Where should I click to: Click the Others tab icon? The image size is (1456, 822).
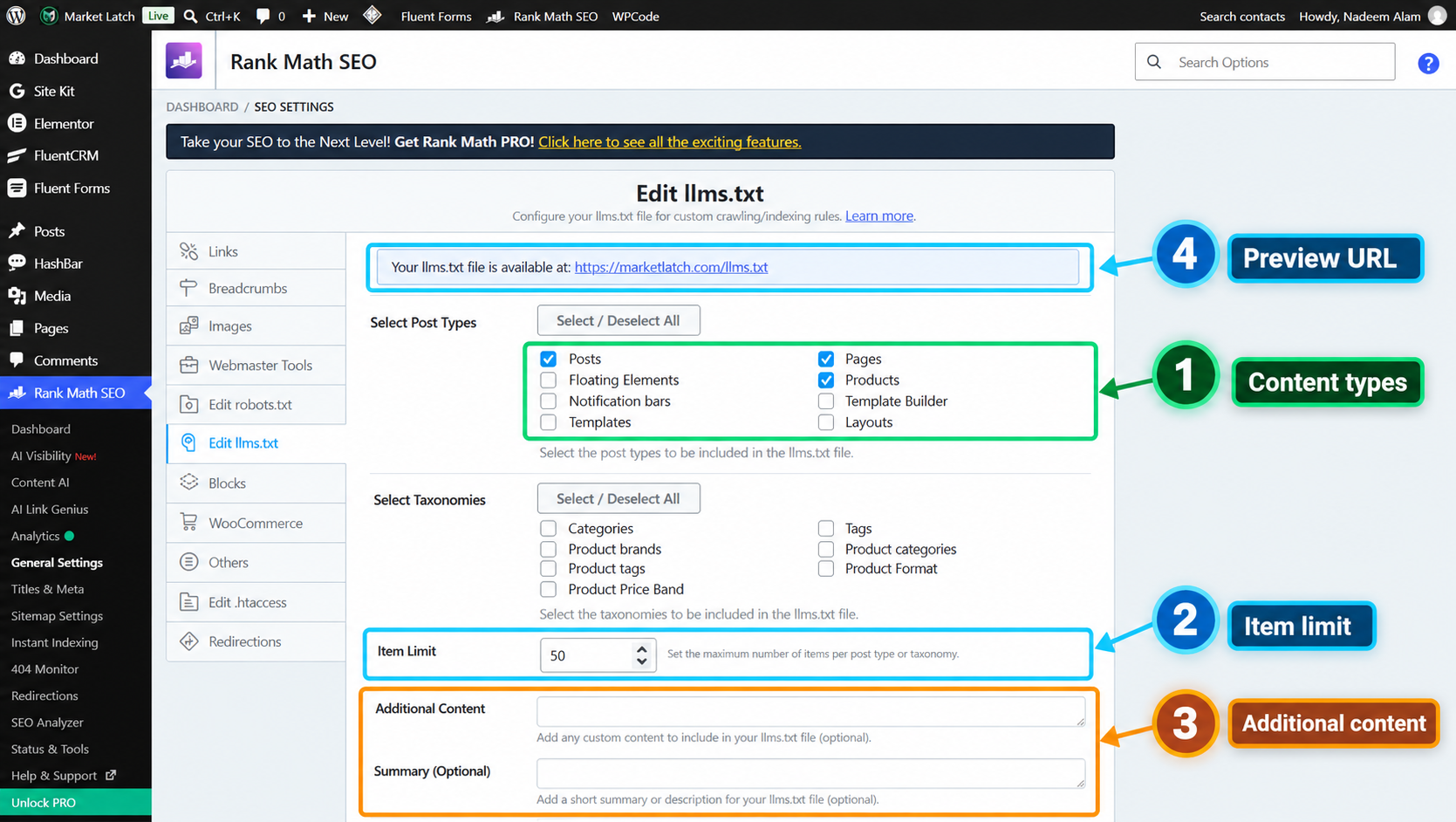coord(188,562)
